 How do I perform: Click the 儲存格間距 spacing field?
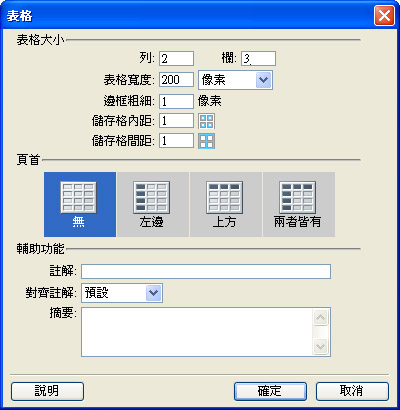[176, 141]
